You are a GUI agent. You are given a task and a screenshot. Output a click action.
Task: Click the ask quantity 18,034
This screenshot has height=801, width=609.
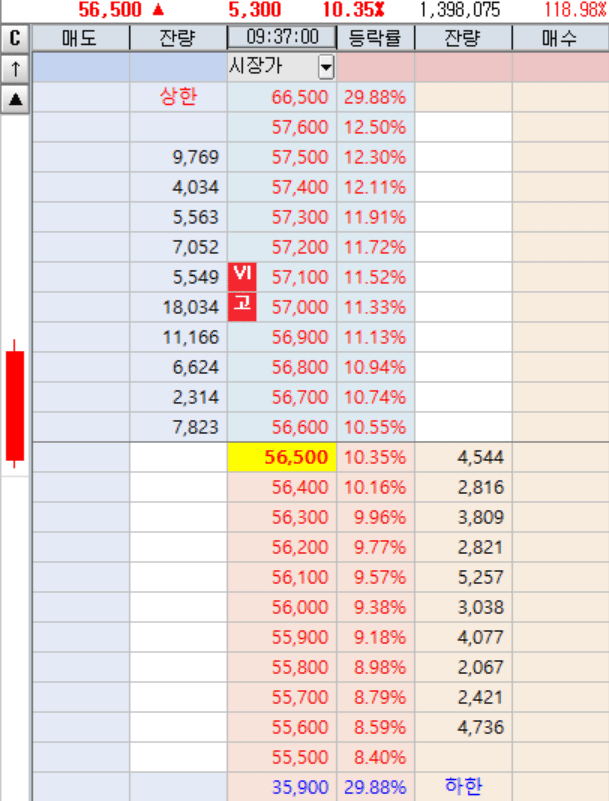pyautogui.click(x=178, y=307)
